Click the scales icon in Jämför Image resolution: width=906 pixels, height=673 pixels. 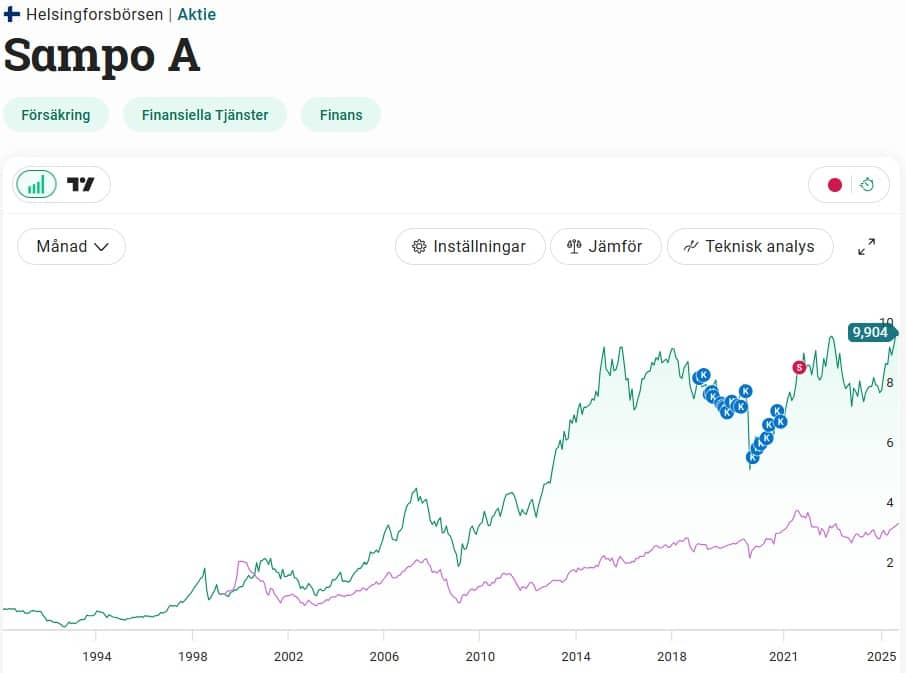pos(574,246)
